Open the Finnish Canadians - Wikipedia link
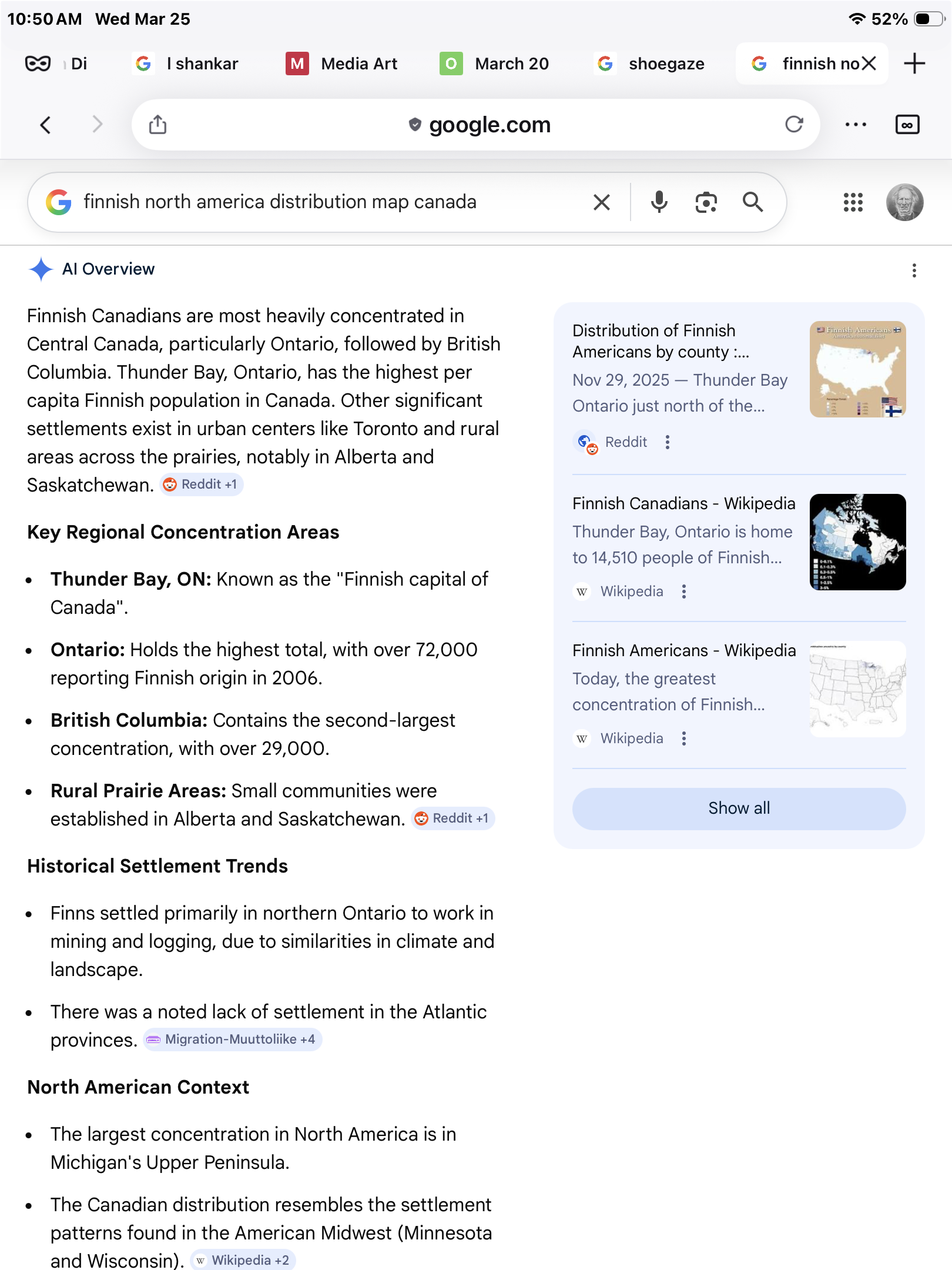Image resolution: width=952 pixels, height=1270 pixels. [x=683, y=504]
